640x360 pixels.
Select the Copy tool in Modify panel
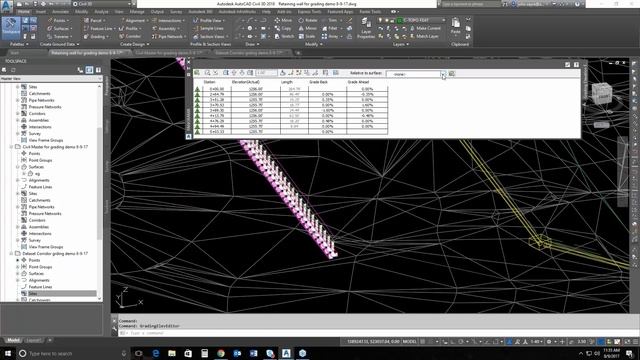click(x=283, y=29)
